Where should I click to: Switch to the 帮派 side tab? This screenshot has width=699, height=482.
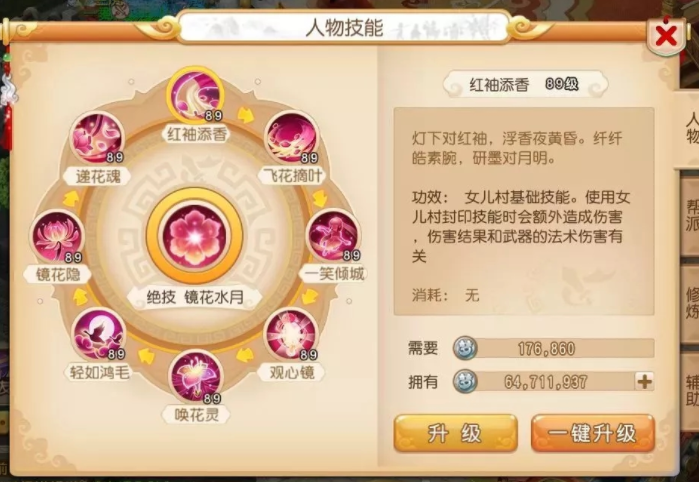(x=690, y=214)
